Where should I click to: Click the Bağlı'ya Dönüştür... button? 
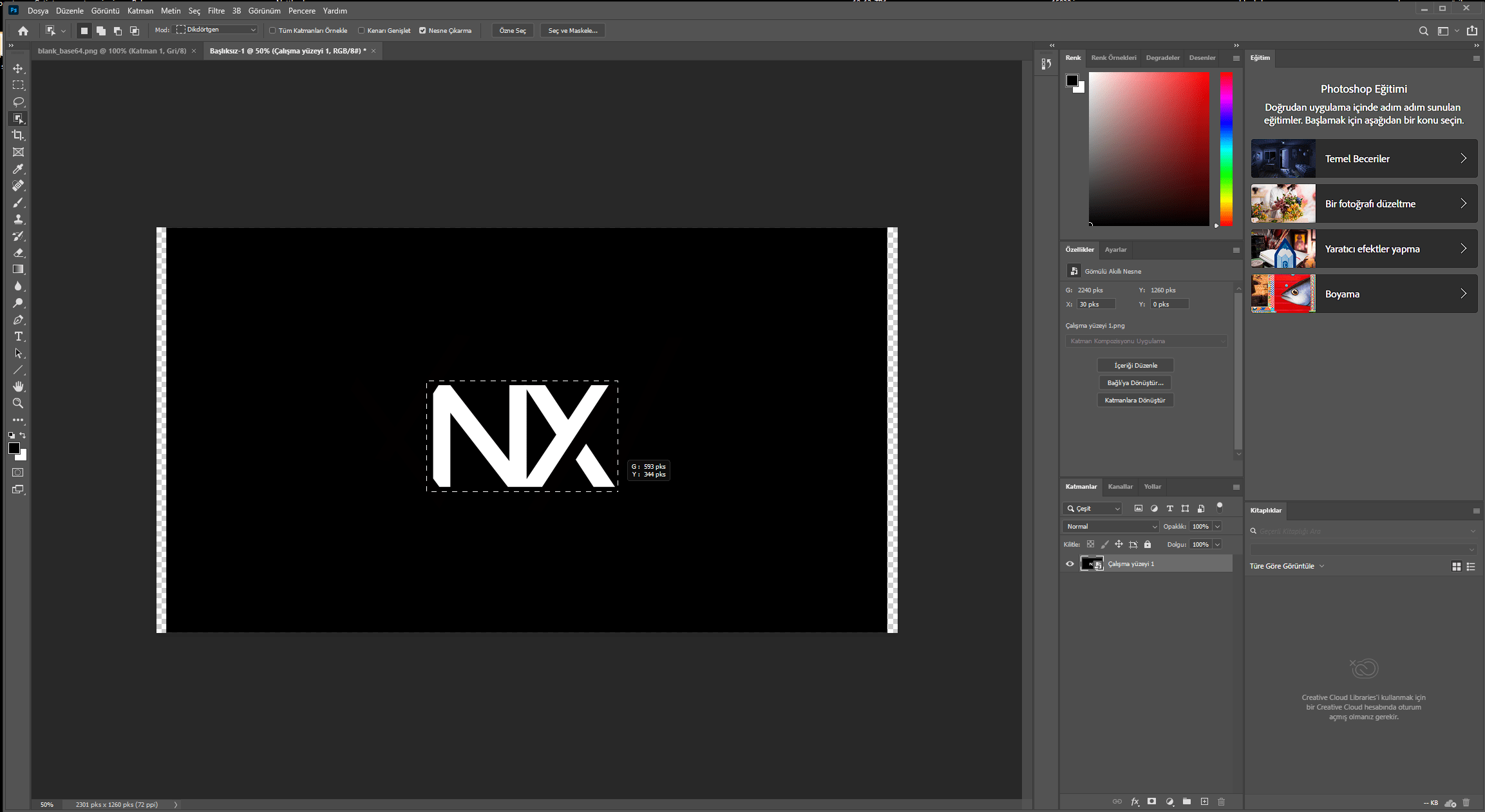click(1135, 383)
